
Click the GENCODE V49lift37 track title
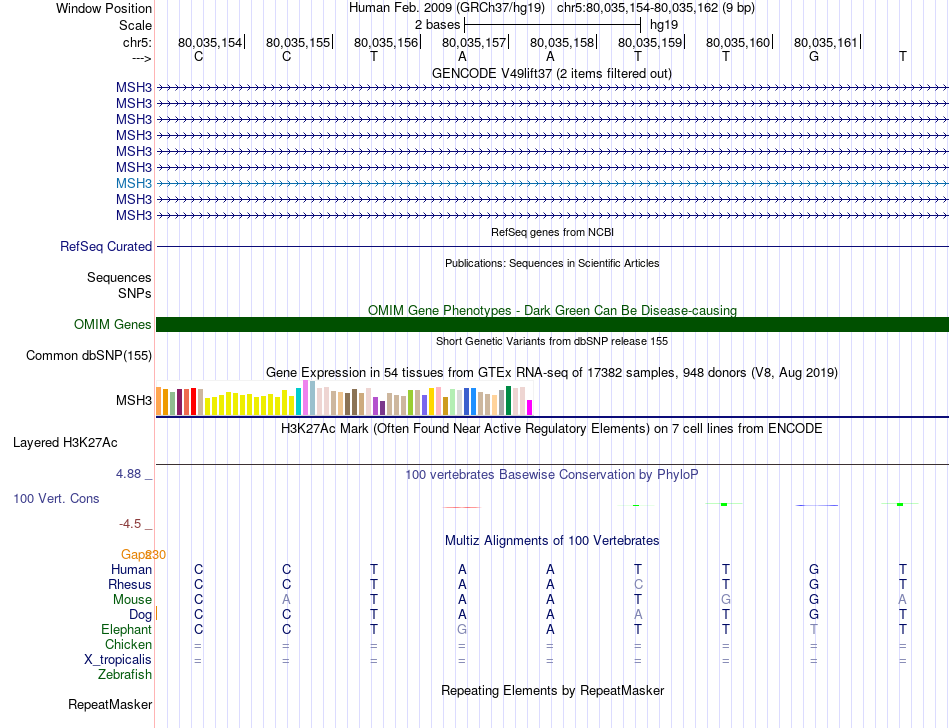pos(551,73)
